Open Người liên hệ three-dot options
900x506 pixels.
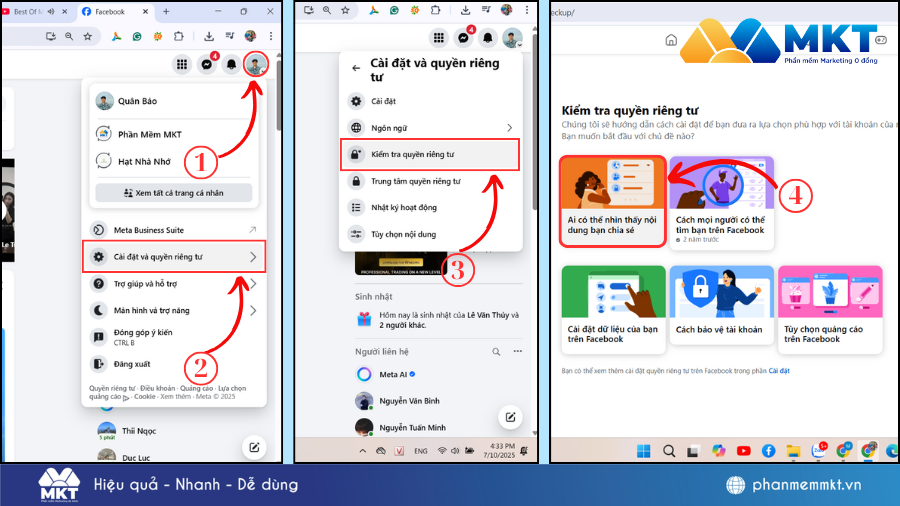518,351
